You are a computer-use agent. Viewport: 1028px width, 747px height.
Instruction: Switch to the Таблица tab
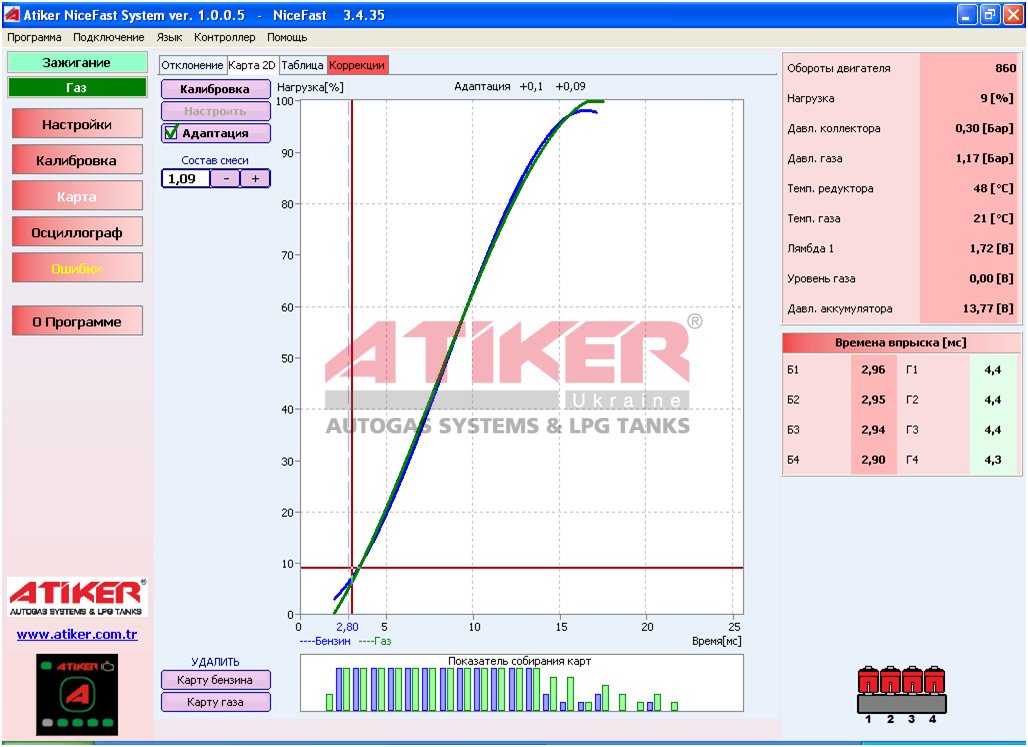point(302,65)
